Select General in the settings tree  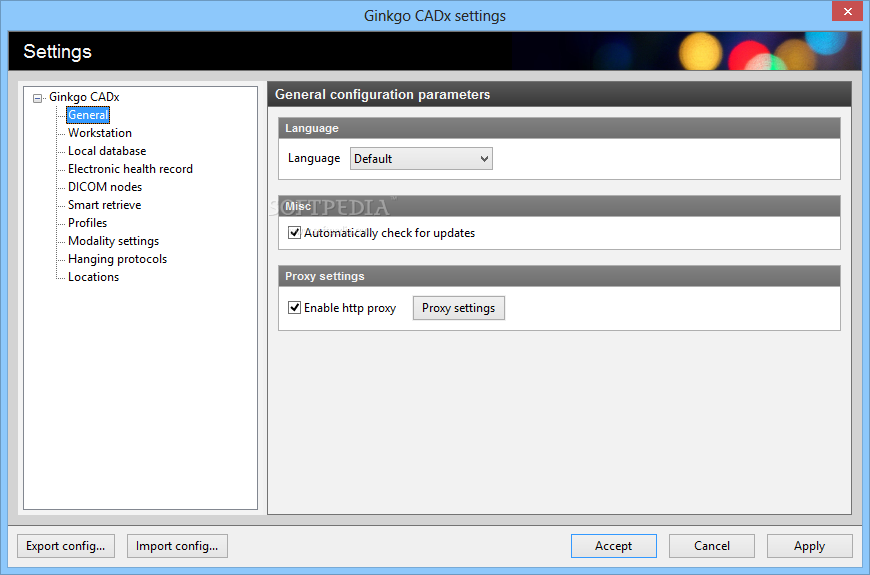(x=88, y=115)
